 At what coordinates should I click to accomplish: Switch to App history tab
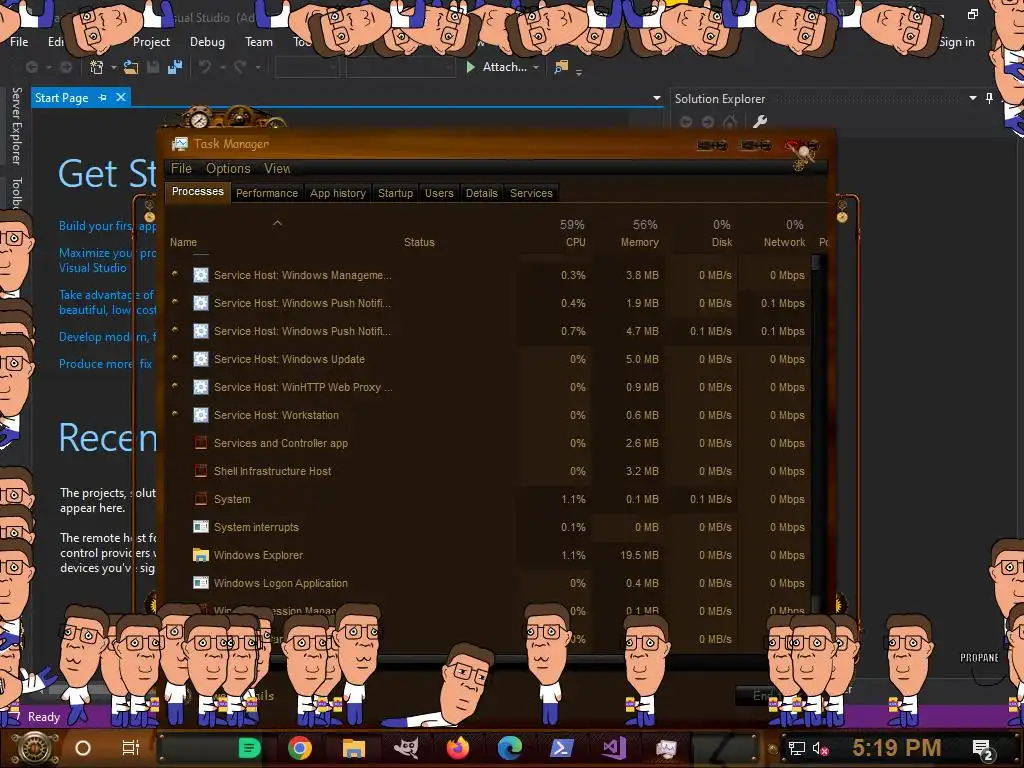[338, 193]
